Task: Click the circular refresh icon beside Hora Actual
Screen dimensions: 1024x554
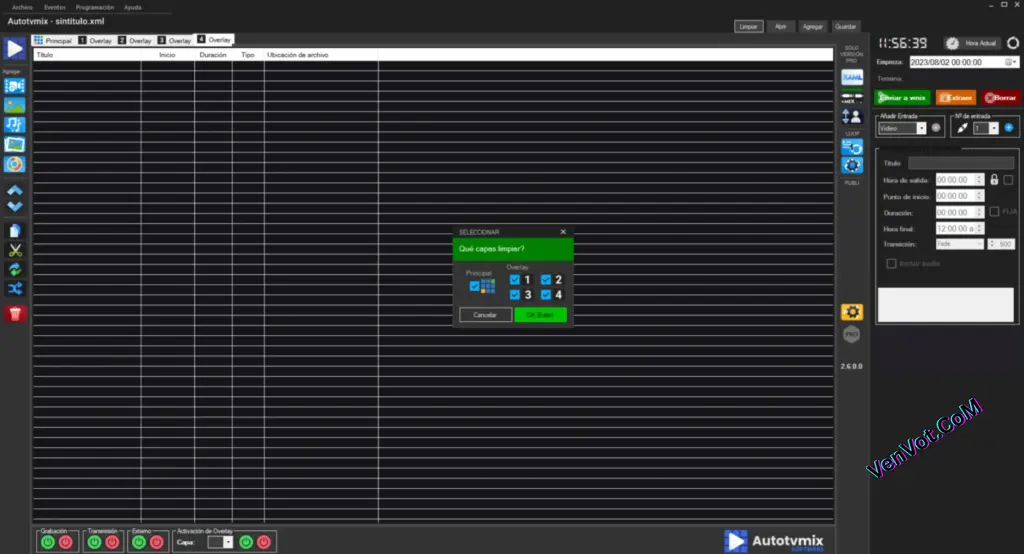Action: [1012, 43]
